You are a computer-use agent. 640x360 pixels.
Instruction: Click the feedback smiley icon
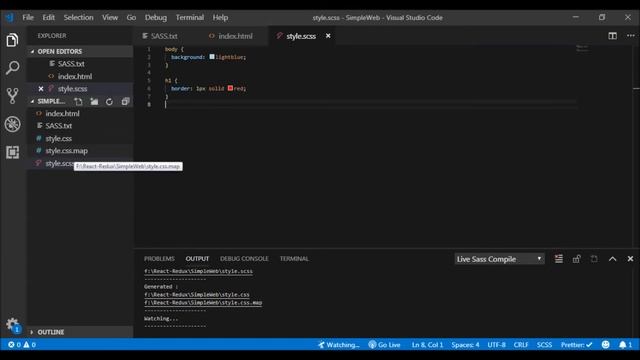tap(606, 344)
